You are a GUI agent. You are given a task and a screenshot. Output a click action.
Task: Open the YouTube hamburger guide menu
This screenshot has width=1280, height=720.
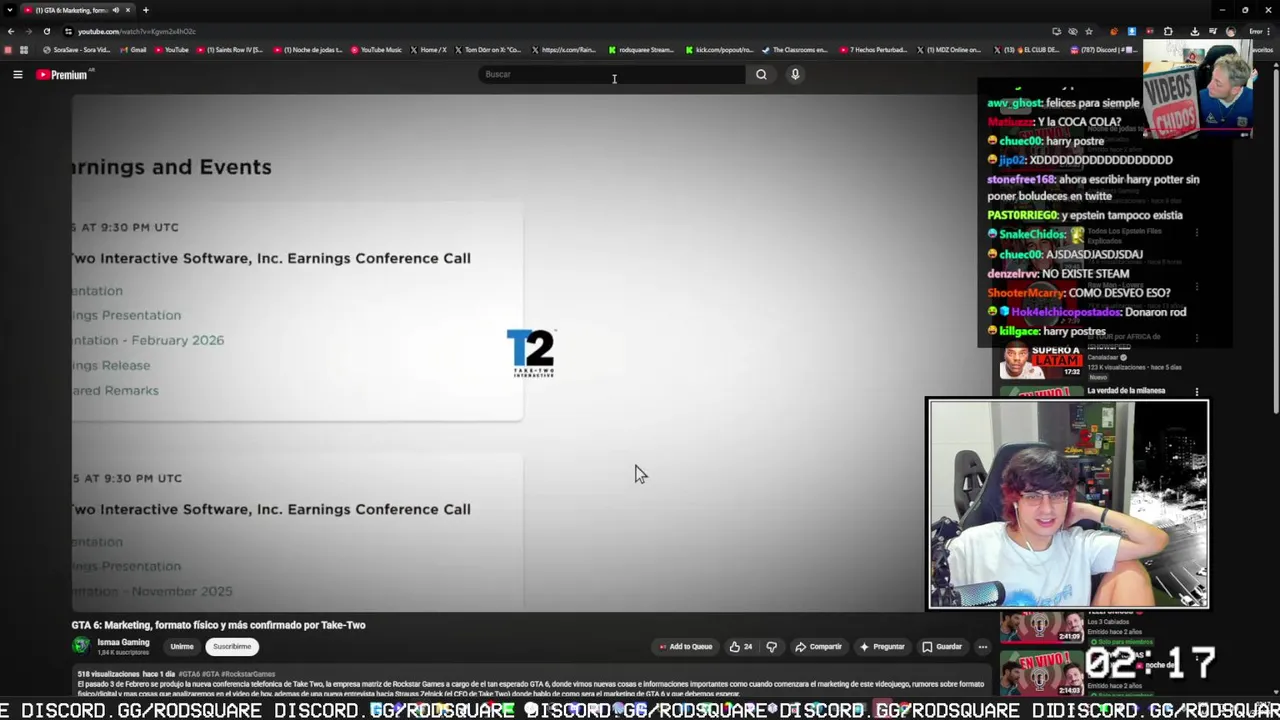pyautogui.click(x=17, y=74)
